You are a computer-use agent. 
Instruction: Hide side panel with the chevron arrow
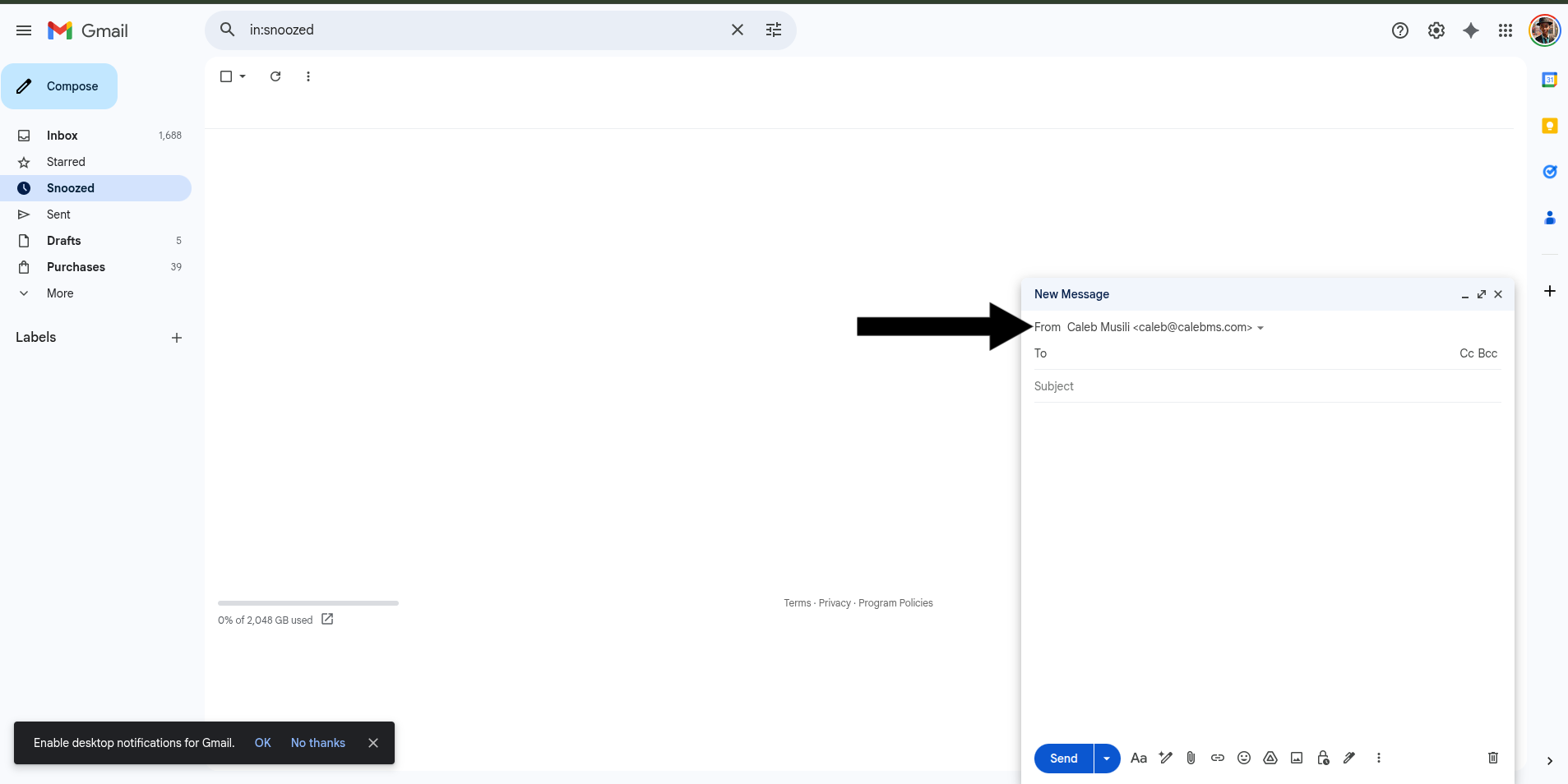click(1550, 761)
